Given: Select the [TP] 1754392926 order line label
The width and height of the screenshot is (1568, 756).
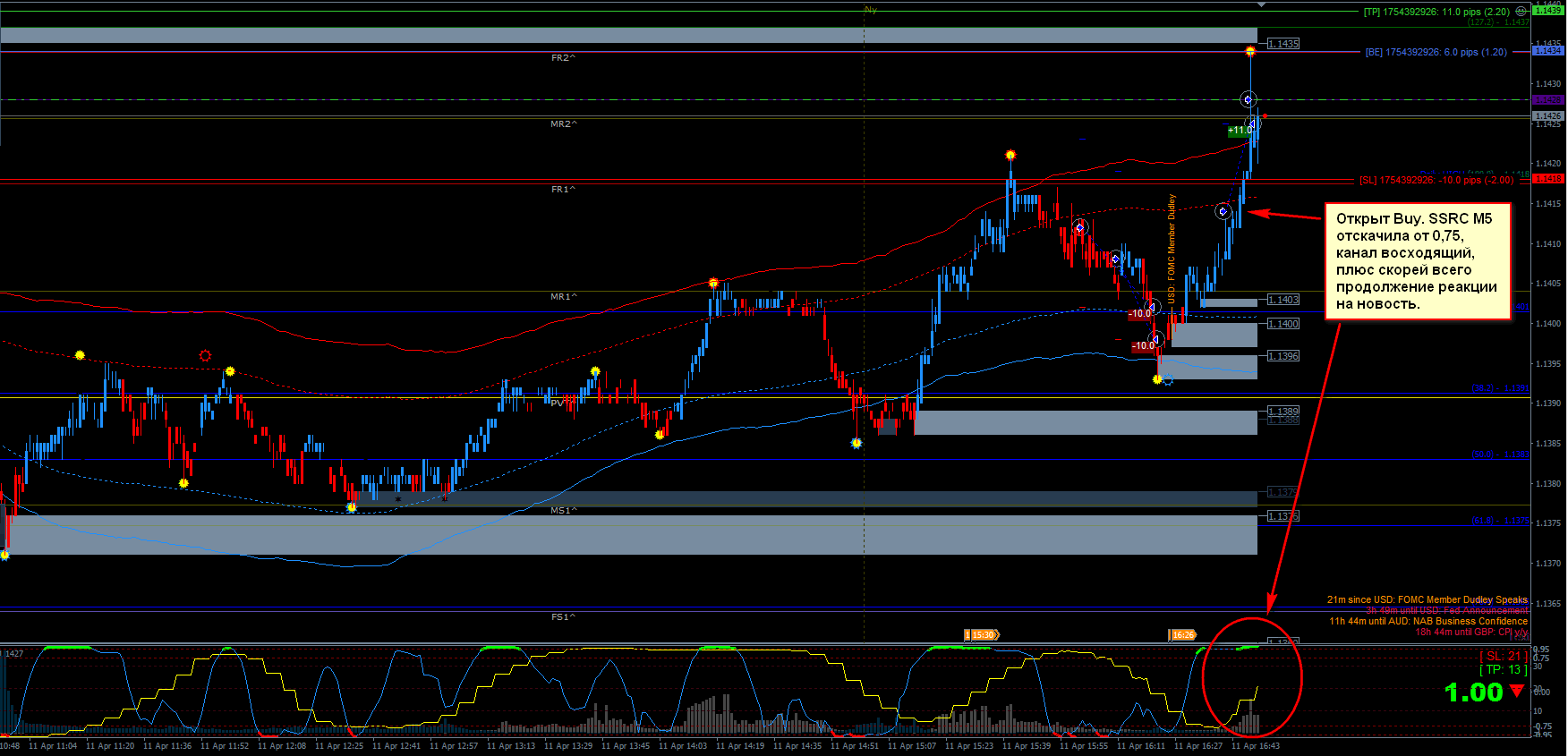Looking at the screenshot, I should click(1436, 12).
